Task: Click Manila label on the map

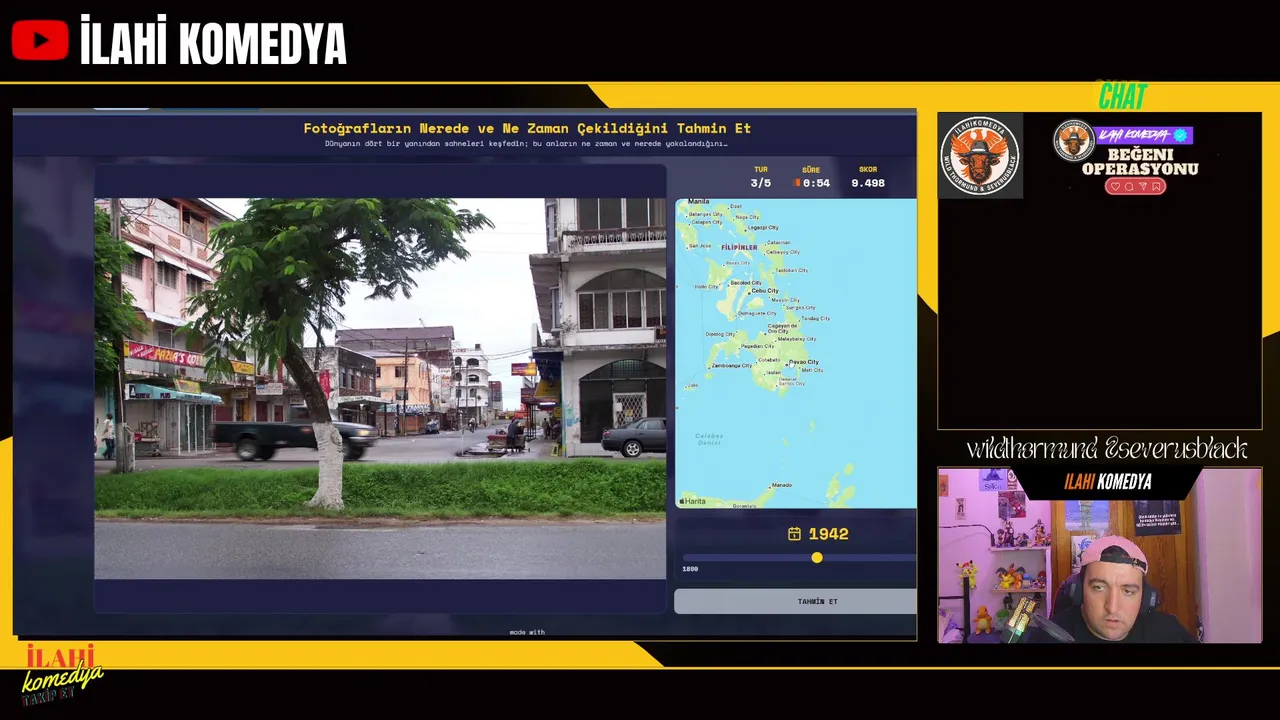Action: (x=698, y=201)
